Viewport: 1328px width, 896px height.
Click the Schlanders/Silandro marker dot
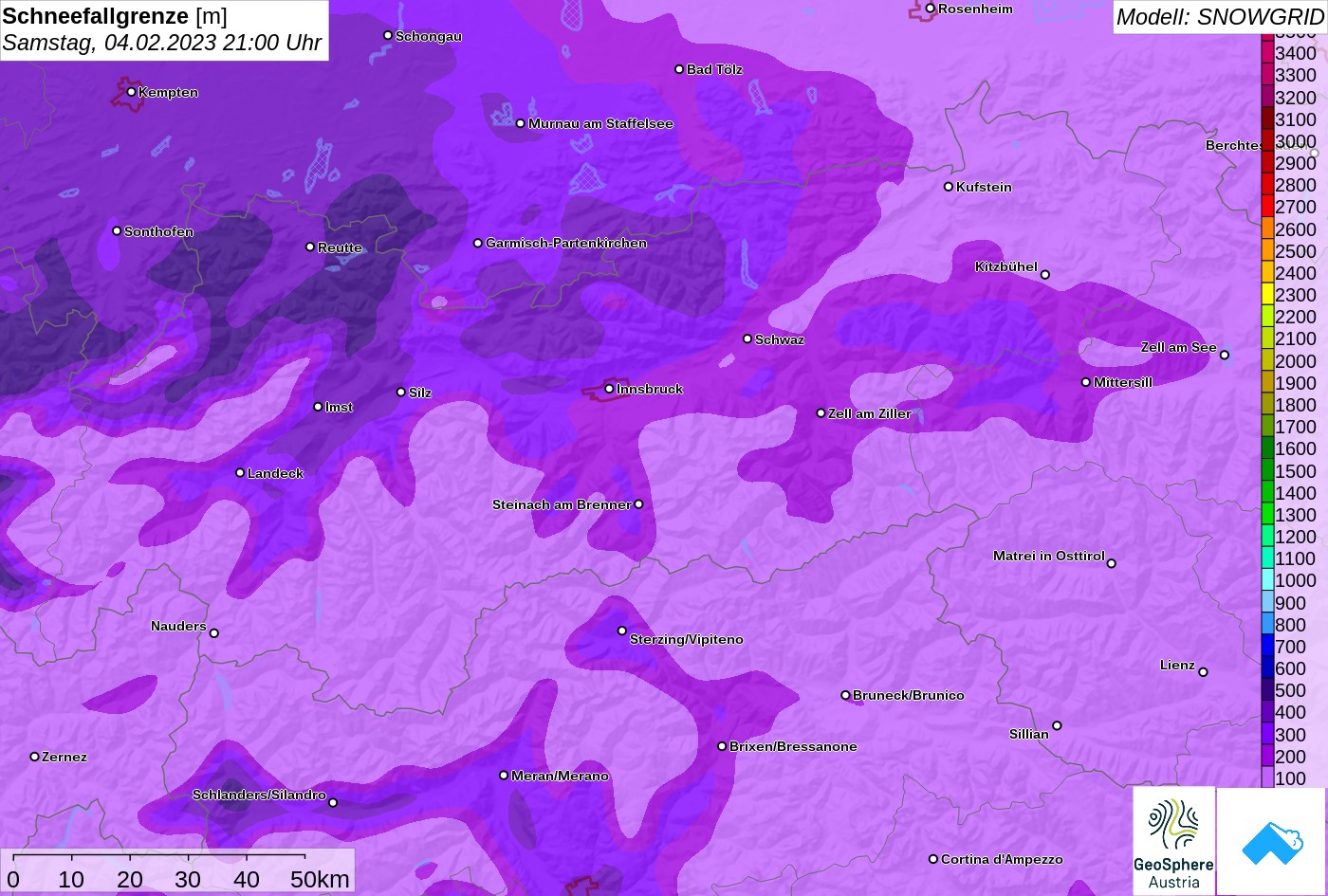tap(333, 803)
